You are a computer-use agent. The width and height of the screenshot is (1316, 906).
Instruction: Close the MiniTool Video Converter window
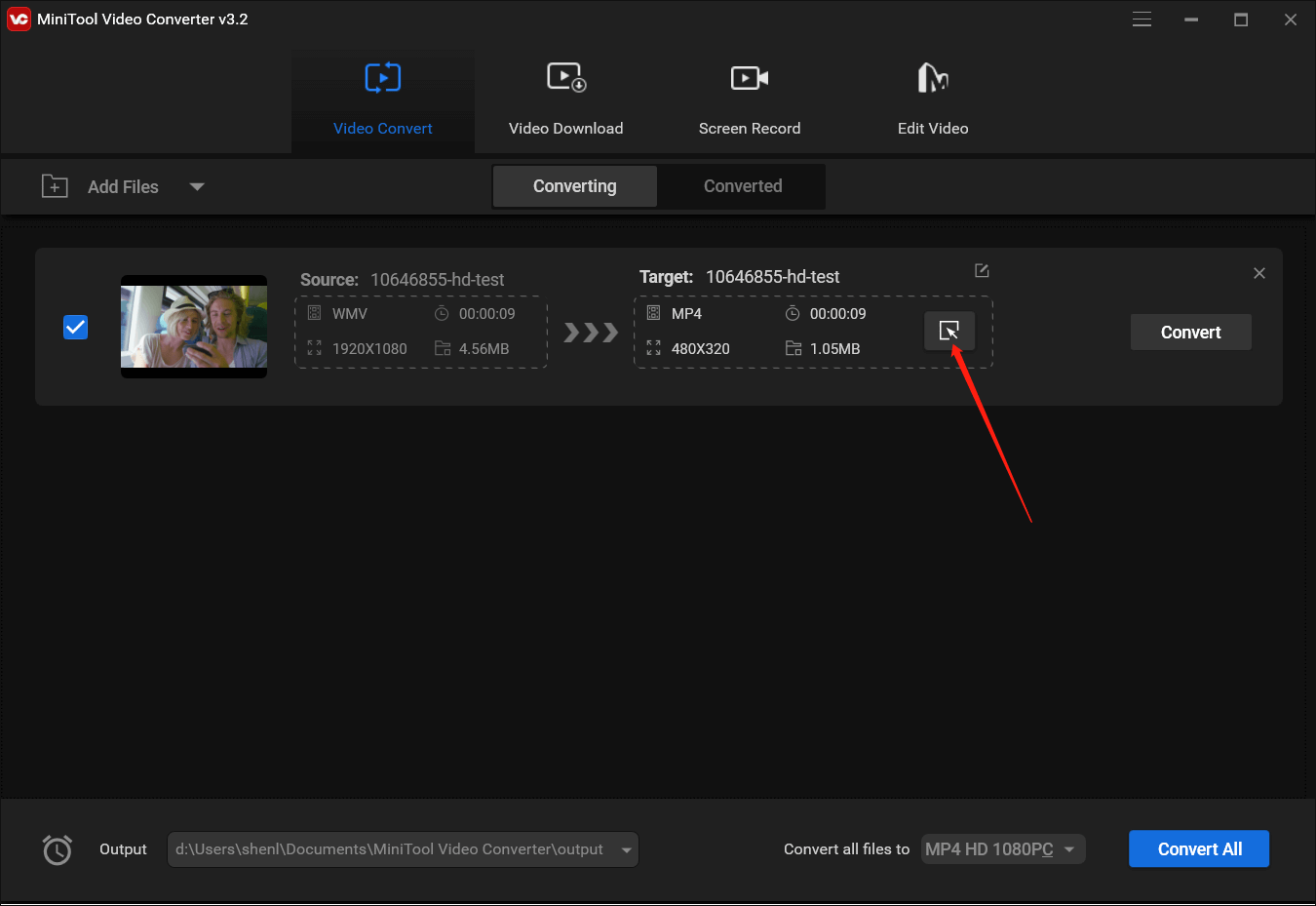click(1291, 20)
